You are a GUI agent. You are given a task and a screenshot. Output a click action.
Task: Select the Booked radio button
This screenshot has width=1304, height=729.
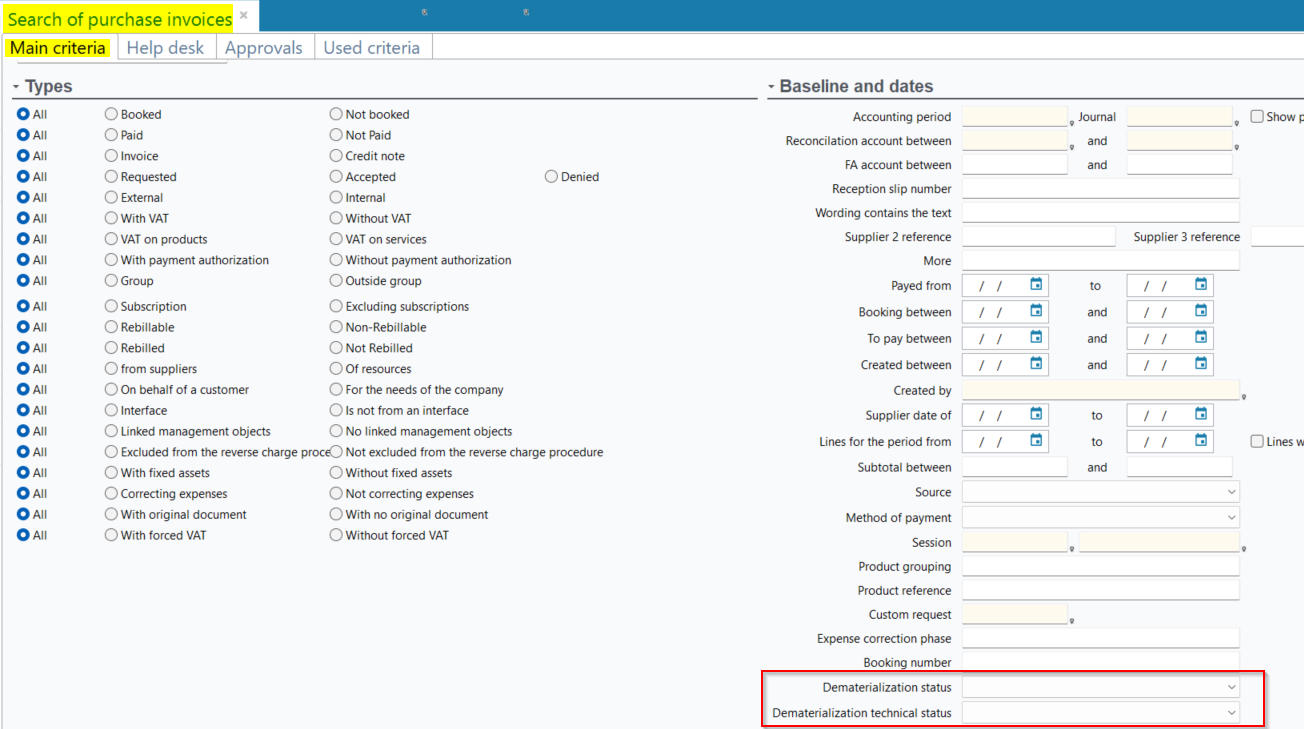point(111,115)
